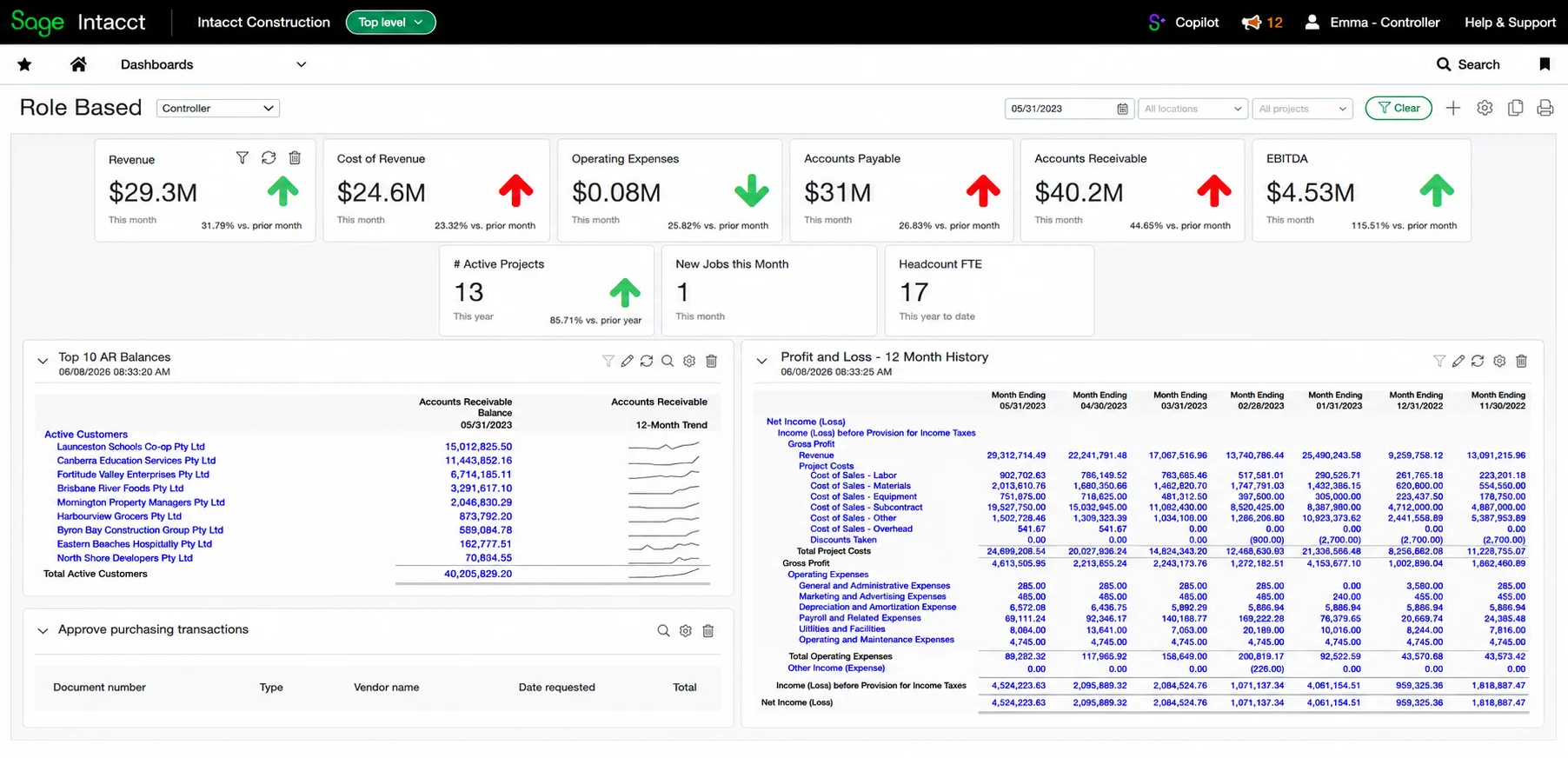Screen dimensions: 1568x758
Task: Click the Headcount FTE value 17
Action: [914, 293]
